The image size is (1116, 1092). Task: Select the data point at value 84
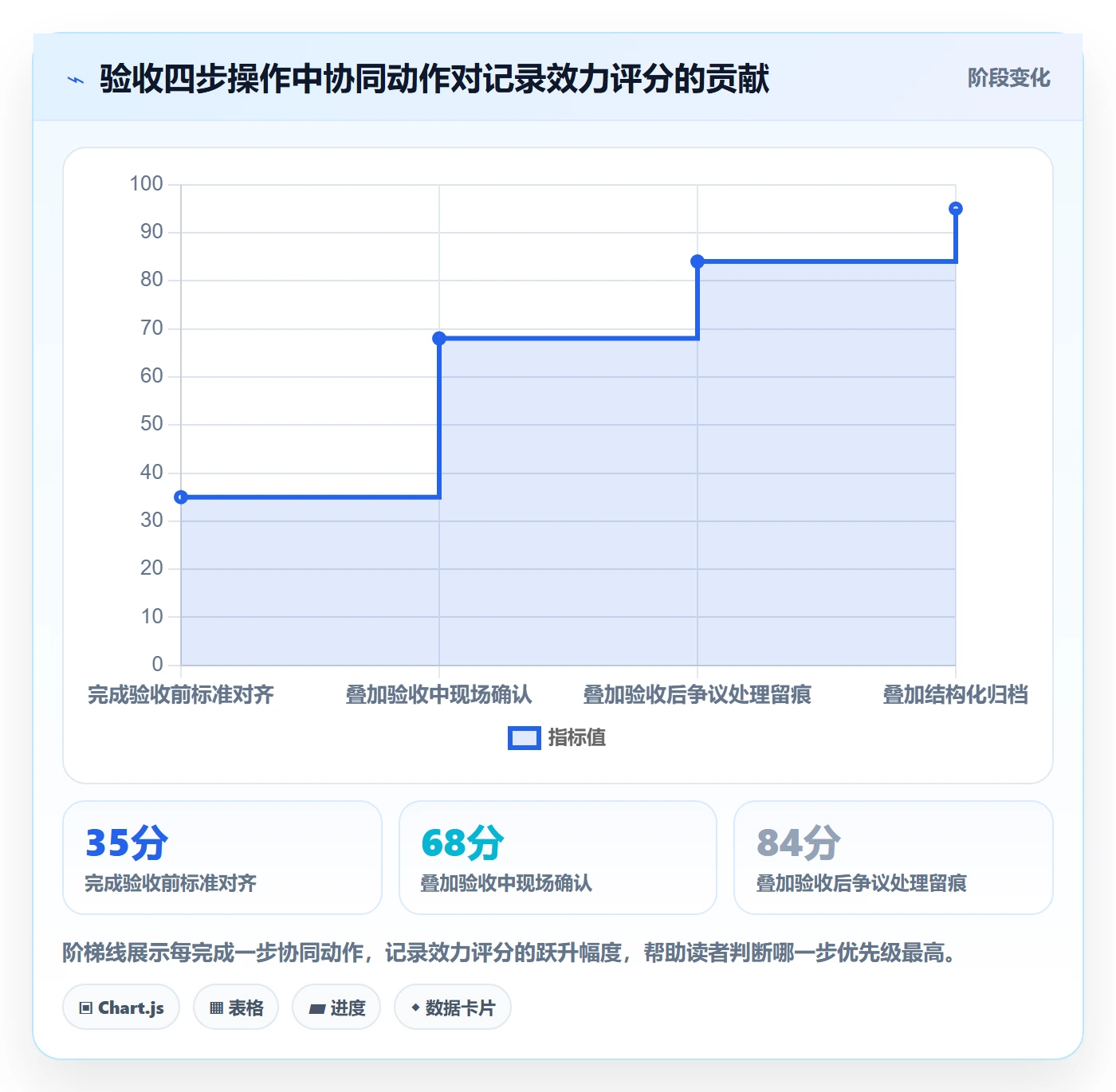pyautogui.click(x=697, y=261)
